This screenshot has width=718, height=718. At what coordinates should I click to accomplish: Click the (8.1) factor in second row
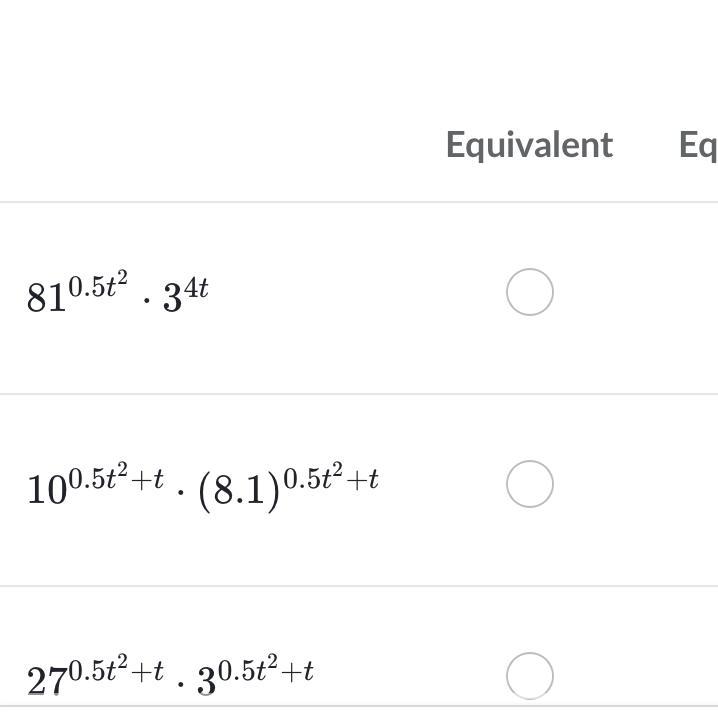[x=239, y=492]
